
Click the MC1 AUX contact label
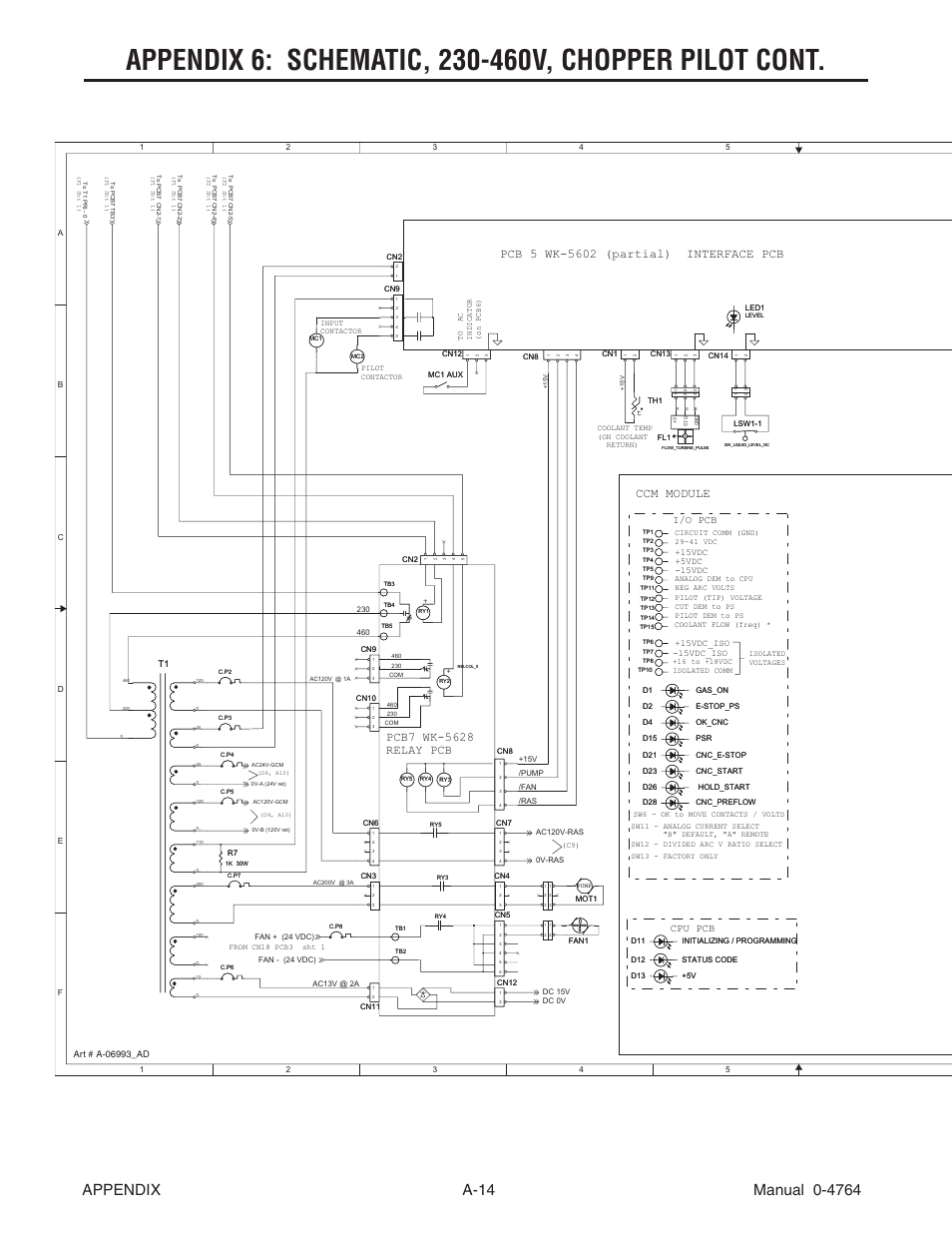pos(446,374)
